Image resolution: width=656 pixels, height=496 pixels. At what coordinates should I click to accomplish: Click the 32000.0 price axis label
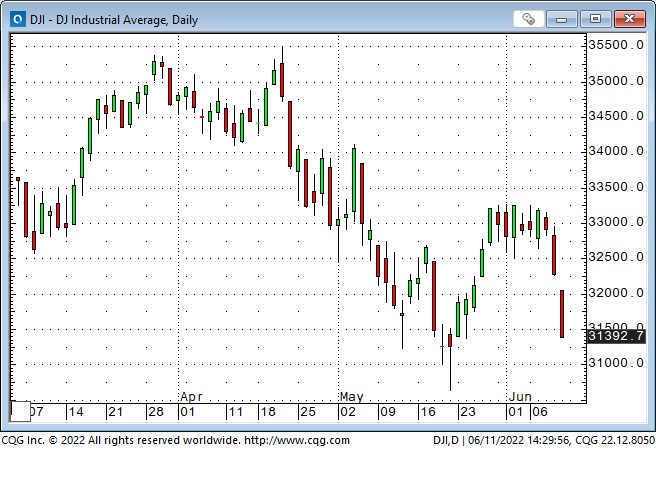[616, 293]
